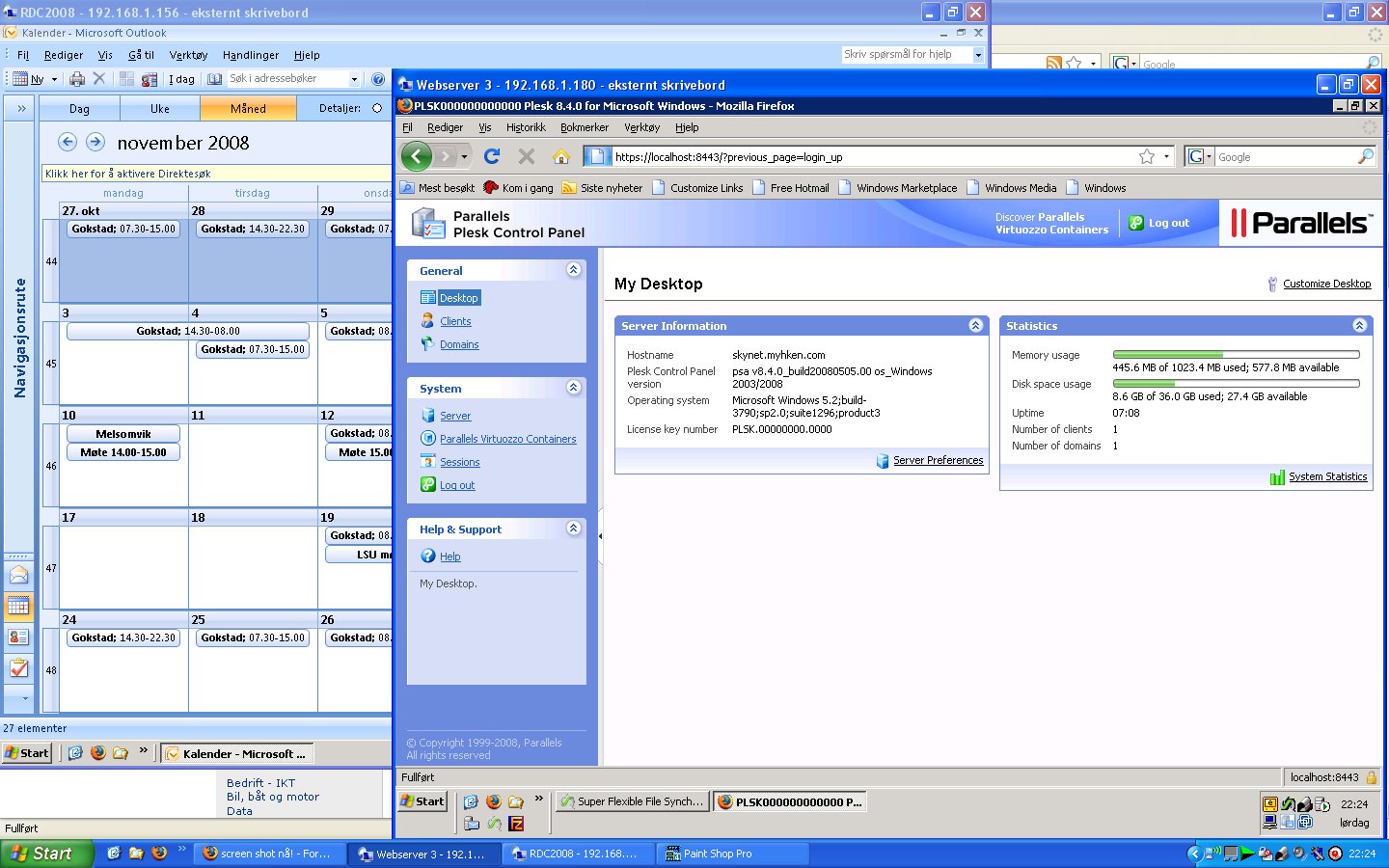The image size is (1389, 868).
Task: Open the Windows Marketplace bookmark
Action: coord(897,188)
